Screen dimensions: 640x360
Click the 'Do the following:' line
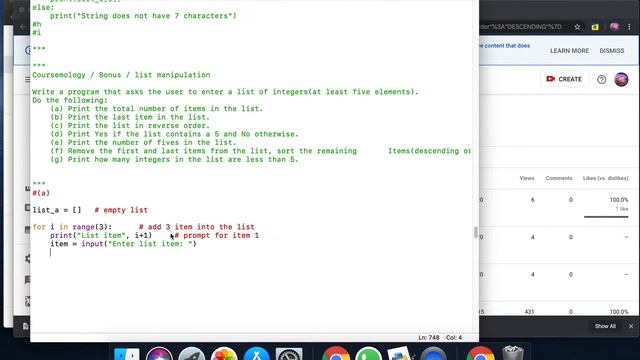70,100
